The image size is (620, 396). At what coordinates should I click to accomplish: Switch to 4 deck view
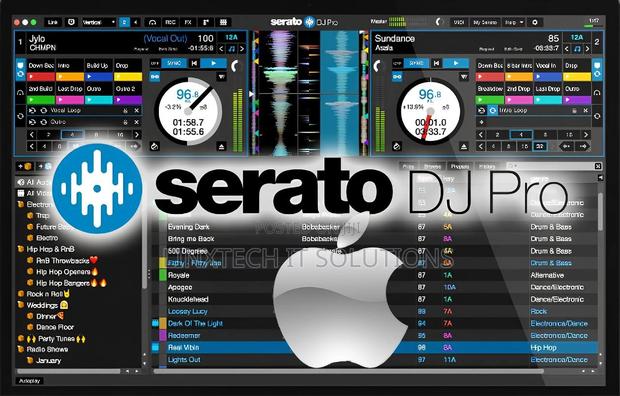135,22
